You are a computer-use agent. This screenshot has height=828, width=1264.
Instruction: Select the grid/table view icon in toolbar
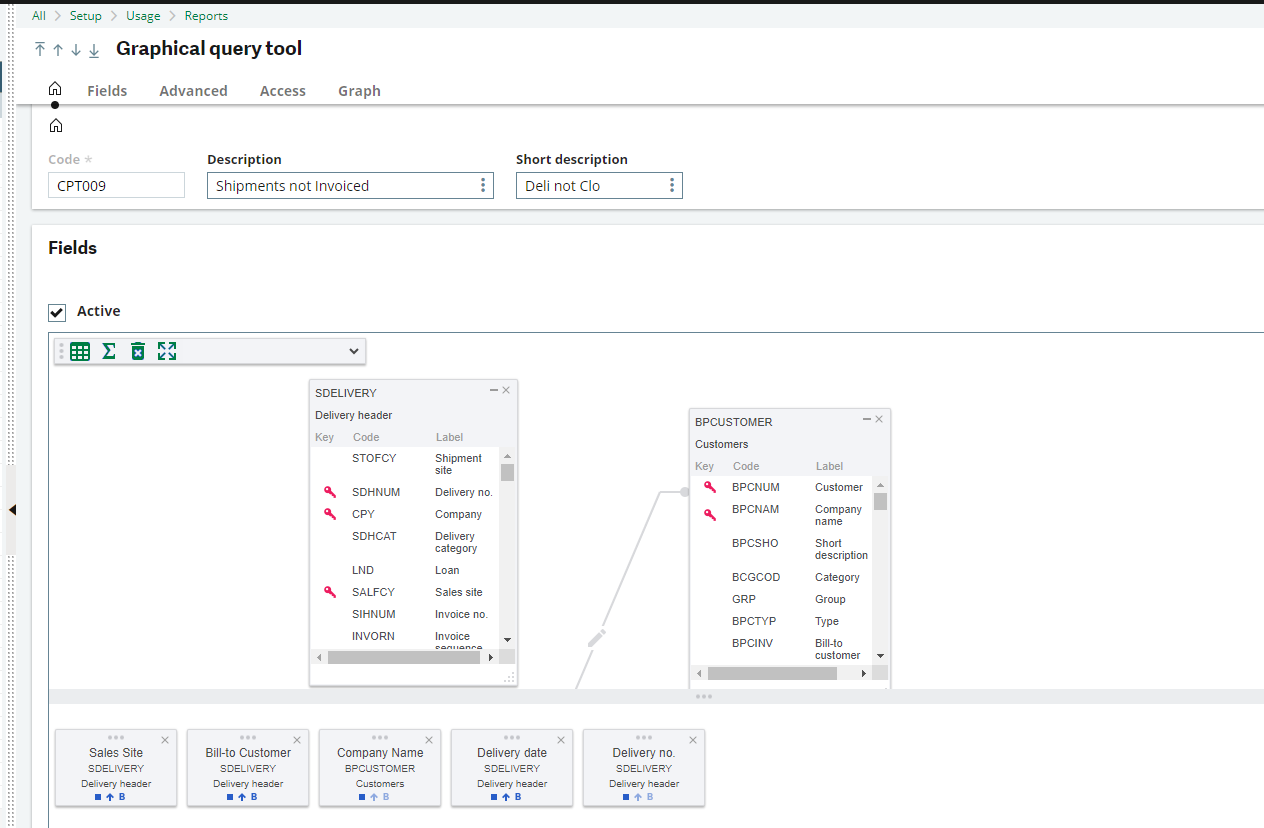tap(79, 351)
